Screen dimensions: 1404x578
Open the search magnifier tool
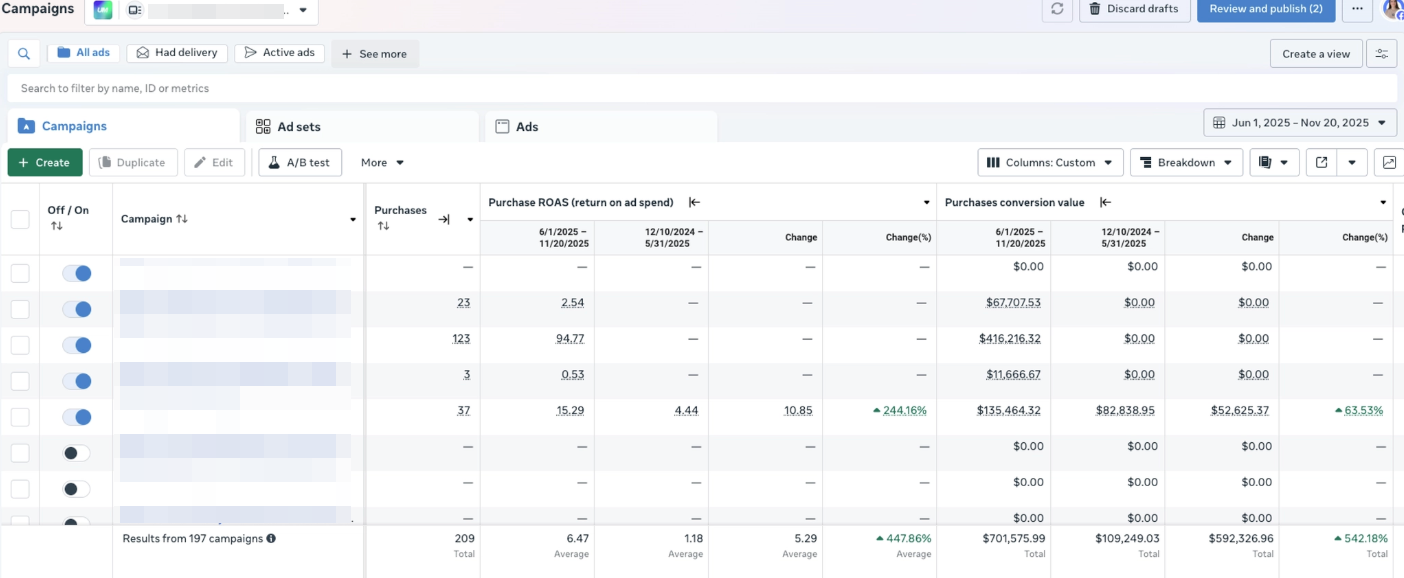pyautogui.click(x=24, y=53)
